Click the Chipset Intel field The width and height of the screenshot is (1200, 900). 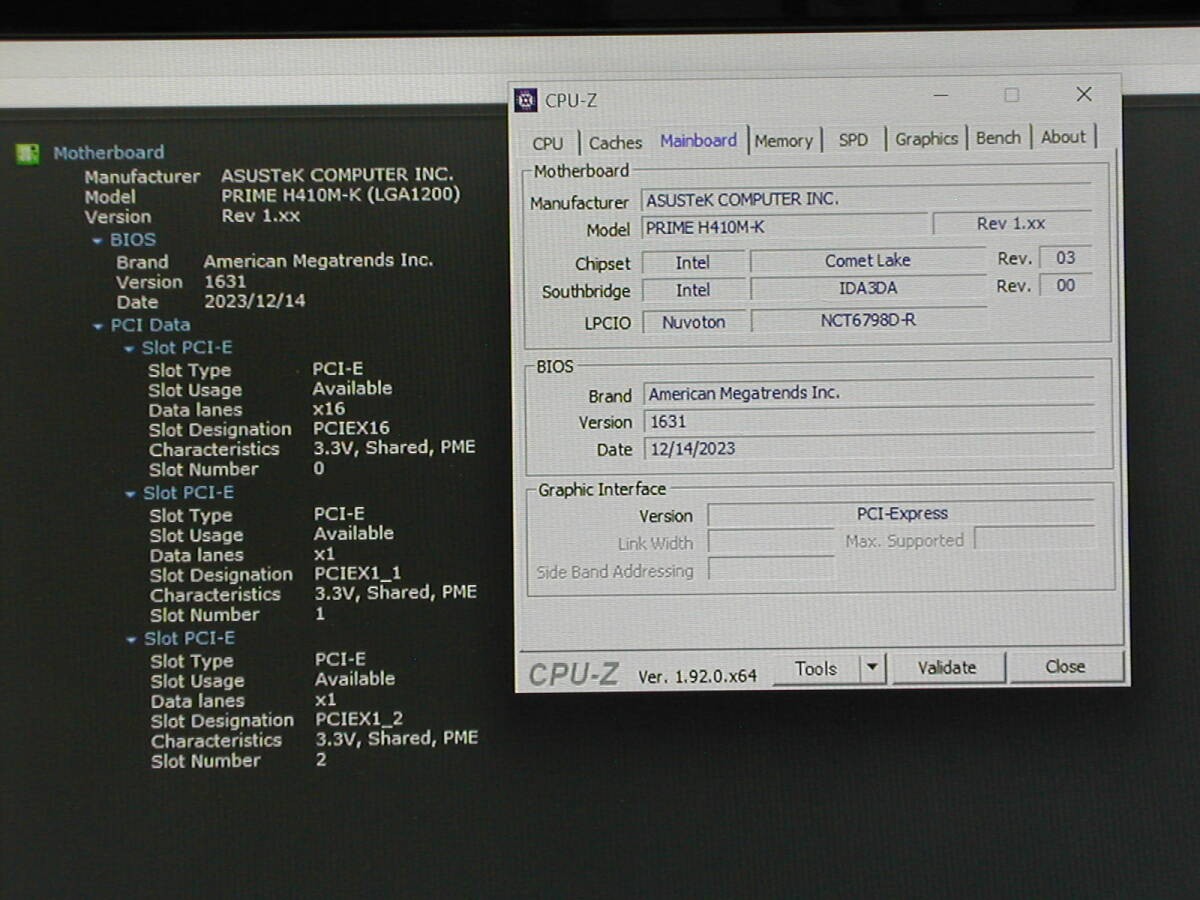coord(693,263)
